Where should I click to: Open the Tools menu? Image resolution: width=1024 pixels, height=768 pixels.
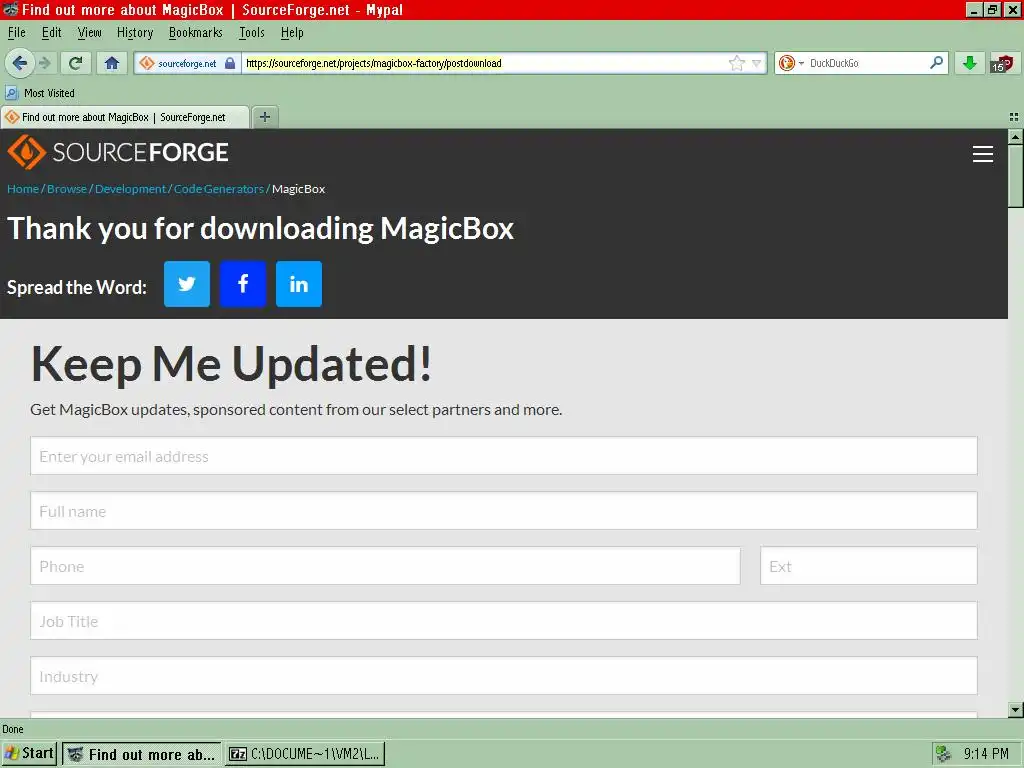coord(251,33)
